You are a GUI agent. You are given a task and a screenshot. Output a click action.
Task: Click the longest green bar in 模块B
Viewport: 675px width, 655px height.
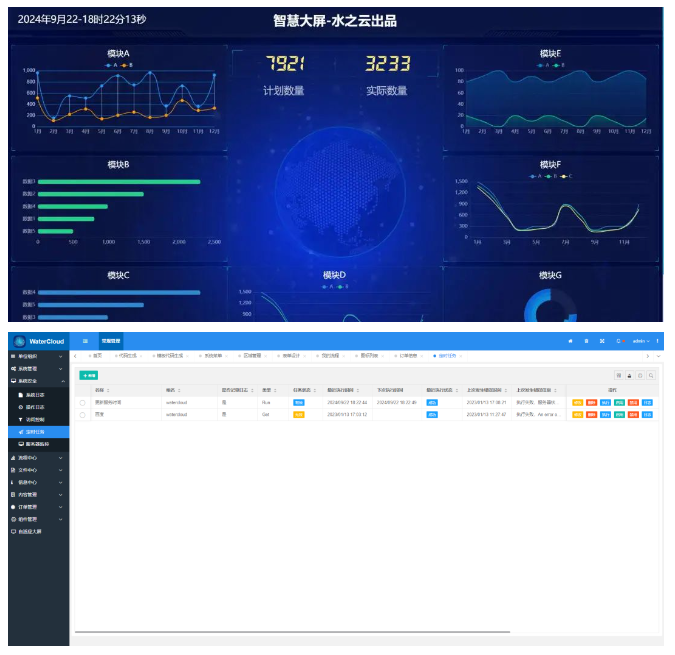[x=119, y=182]
